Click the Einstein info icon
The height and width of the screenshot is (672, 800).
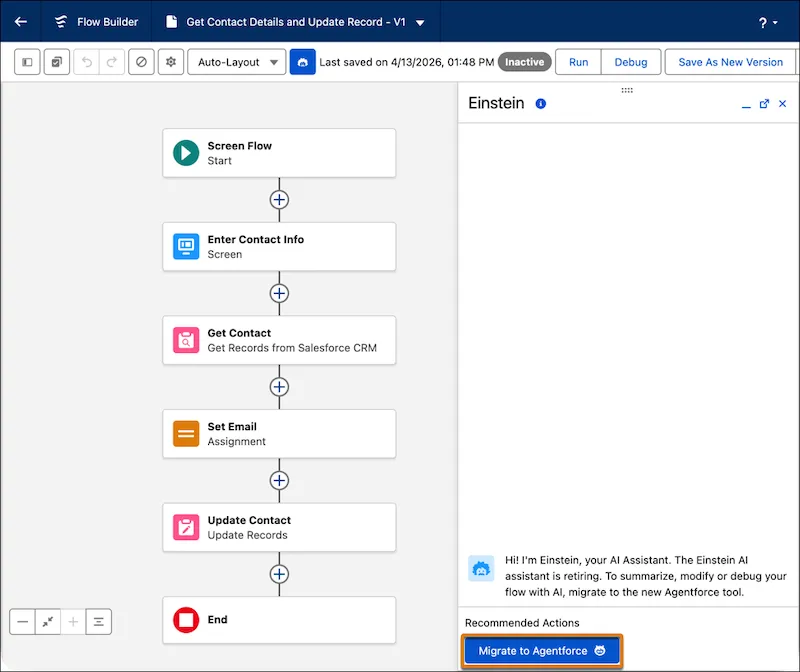pos(541,104)
